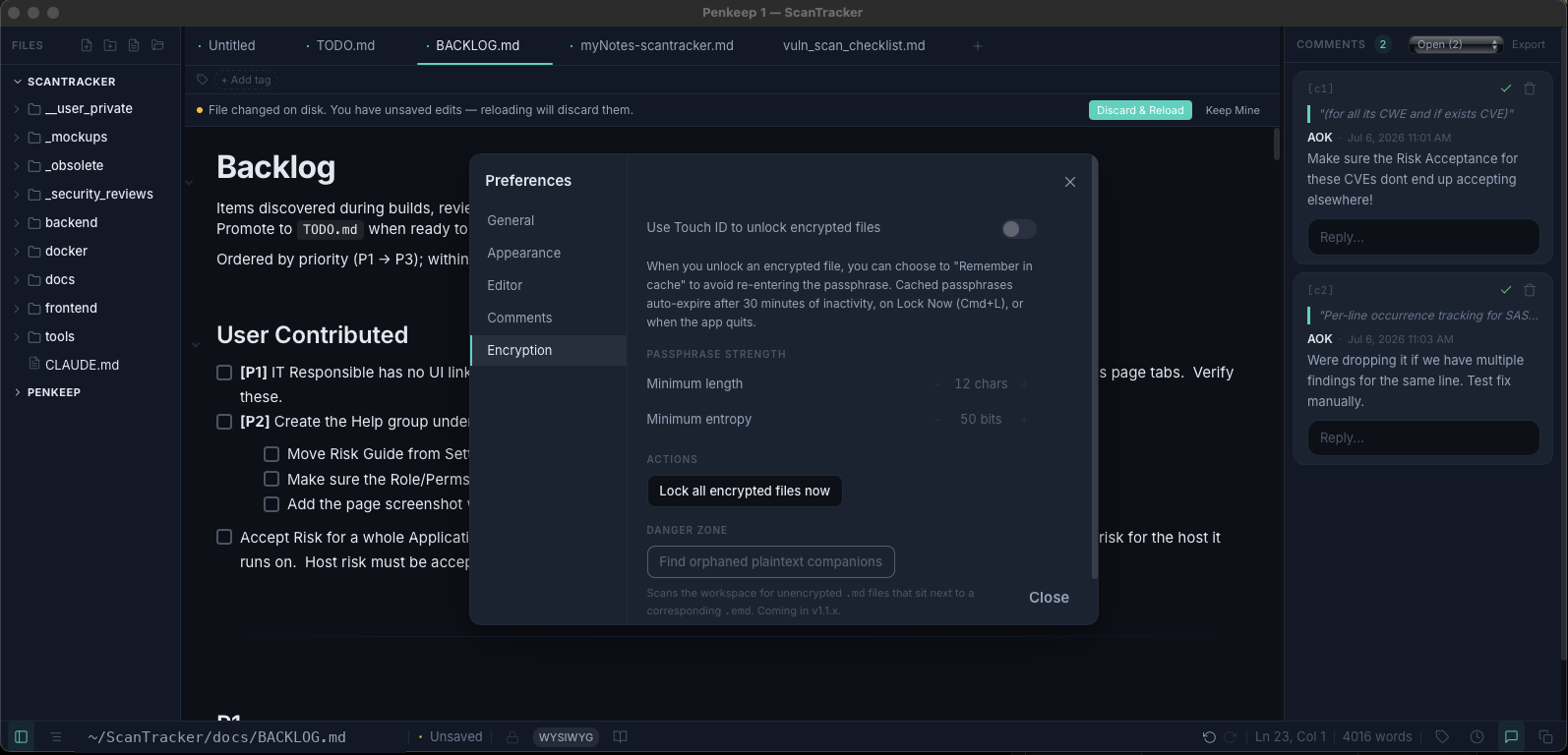Viewport: 1568px width, 755px height.
Task: Open Editor preferences section
Action: tap(548, 286)
